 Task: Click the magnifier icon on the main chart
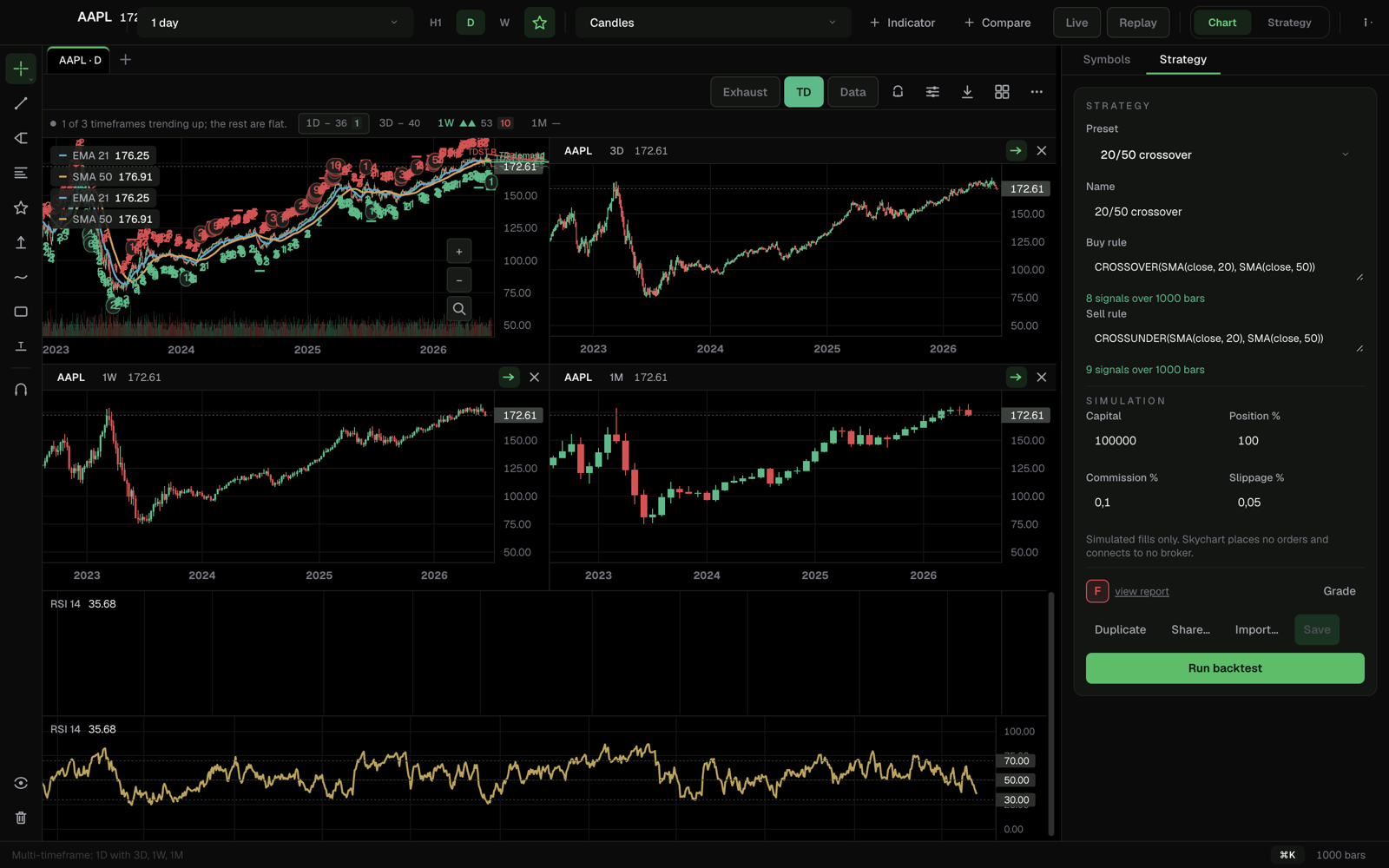point(459,309)
